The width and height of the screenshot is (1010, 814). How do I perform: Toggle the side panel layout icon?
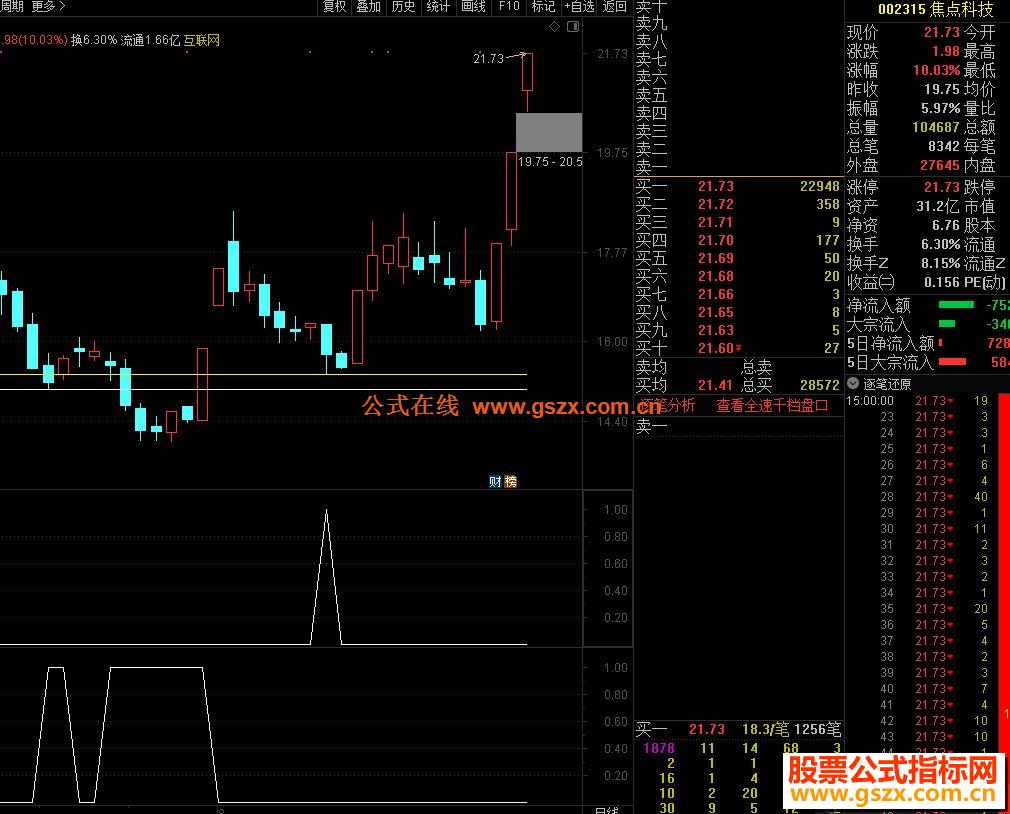pyautogui.click(x=573, y=26)
